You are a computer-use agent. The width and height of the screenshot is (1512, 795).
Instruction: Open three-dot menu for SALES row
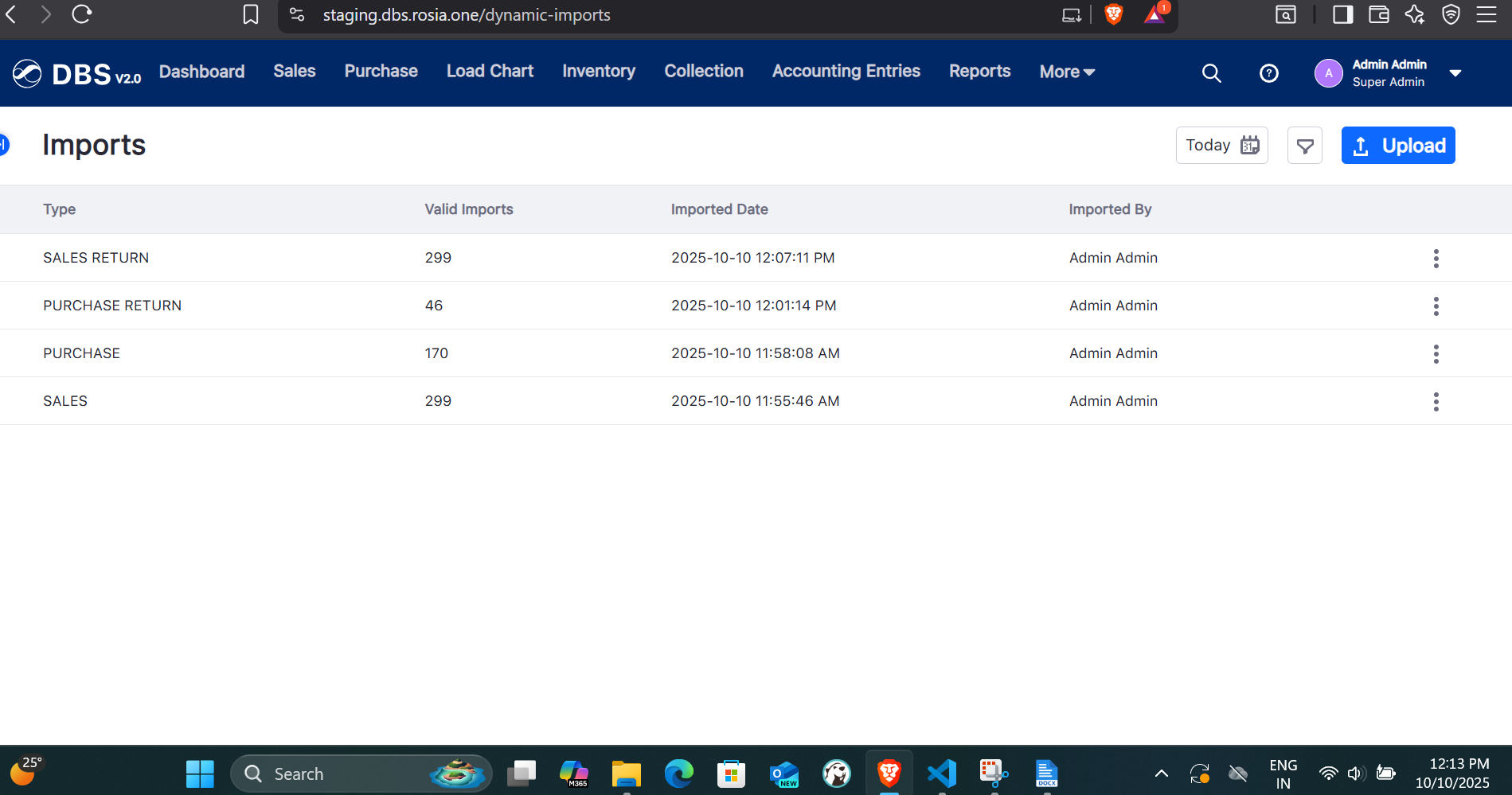[x=1436, y=401]
